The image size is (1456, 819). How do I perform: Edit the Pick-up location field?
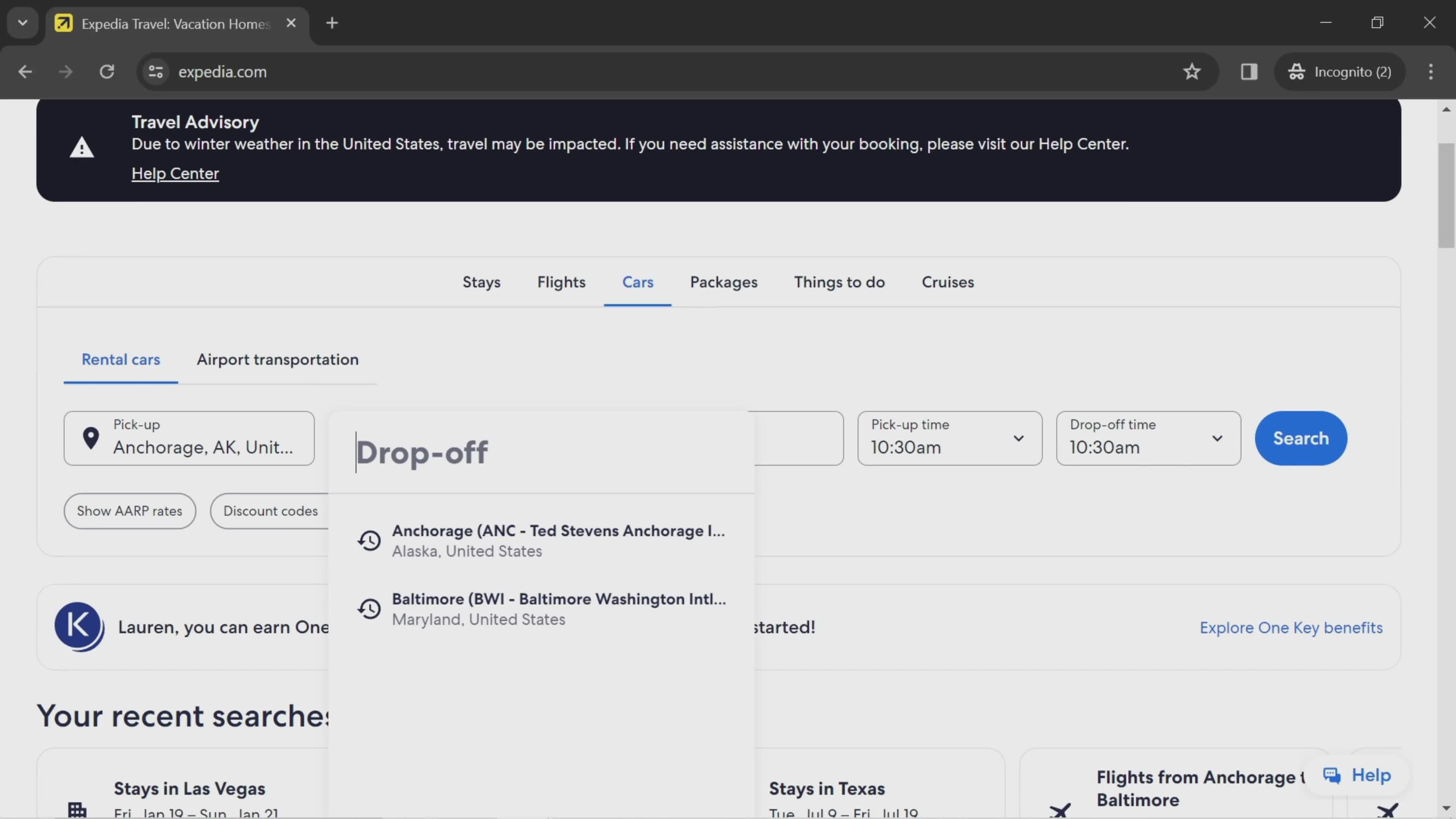(189, 438)
